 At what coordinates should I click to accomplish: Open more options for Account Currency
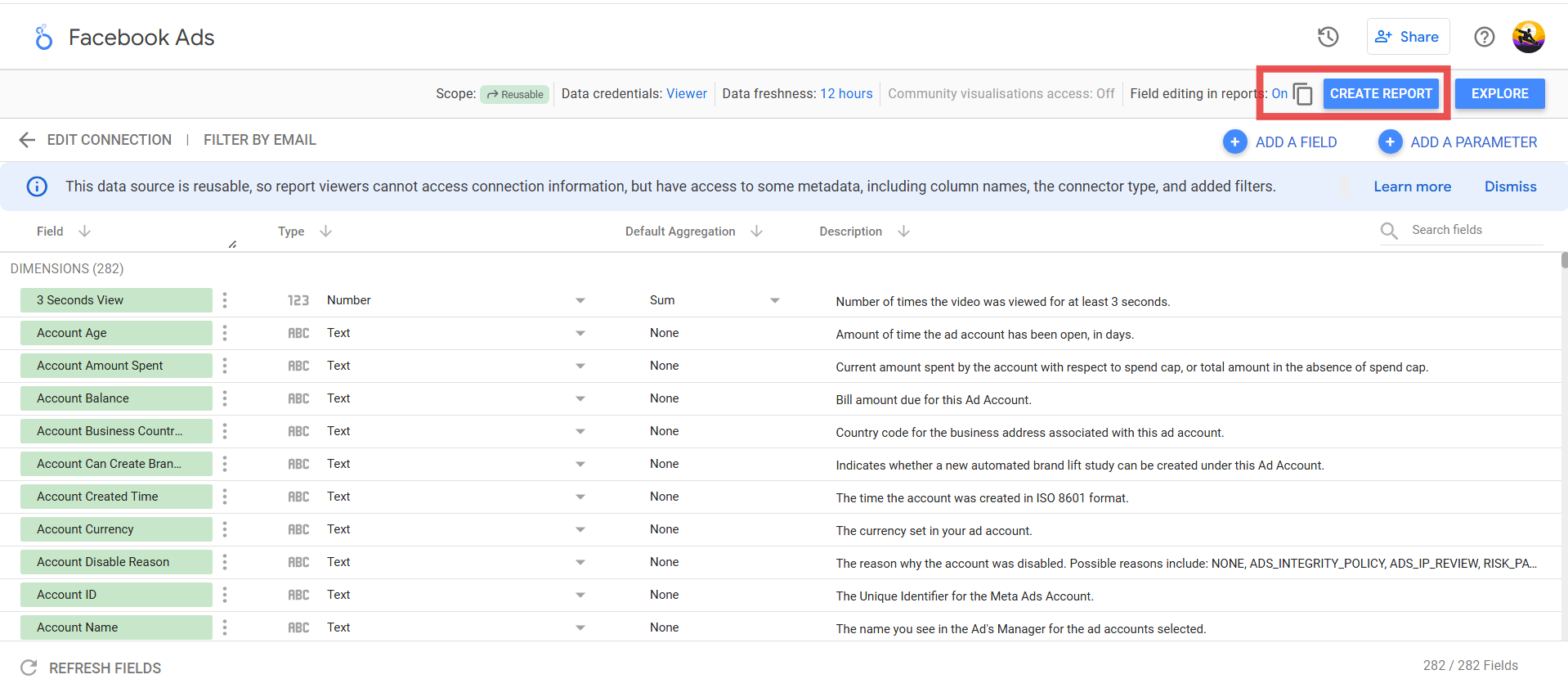click(225, 529)
